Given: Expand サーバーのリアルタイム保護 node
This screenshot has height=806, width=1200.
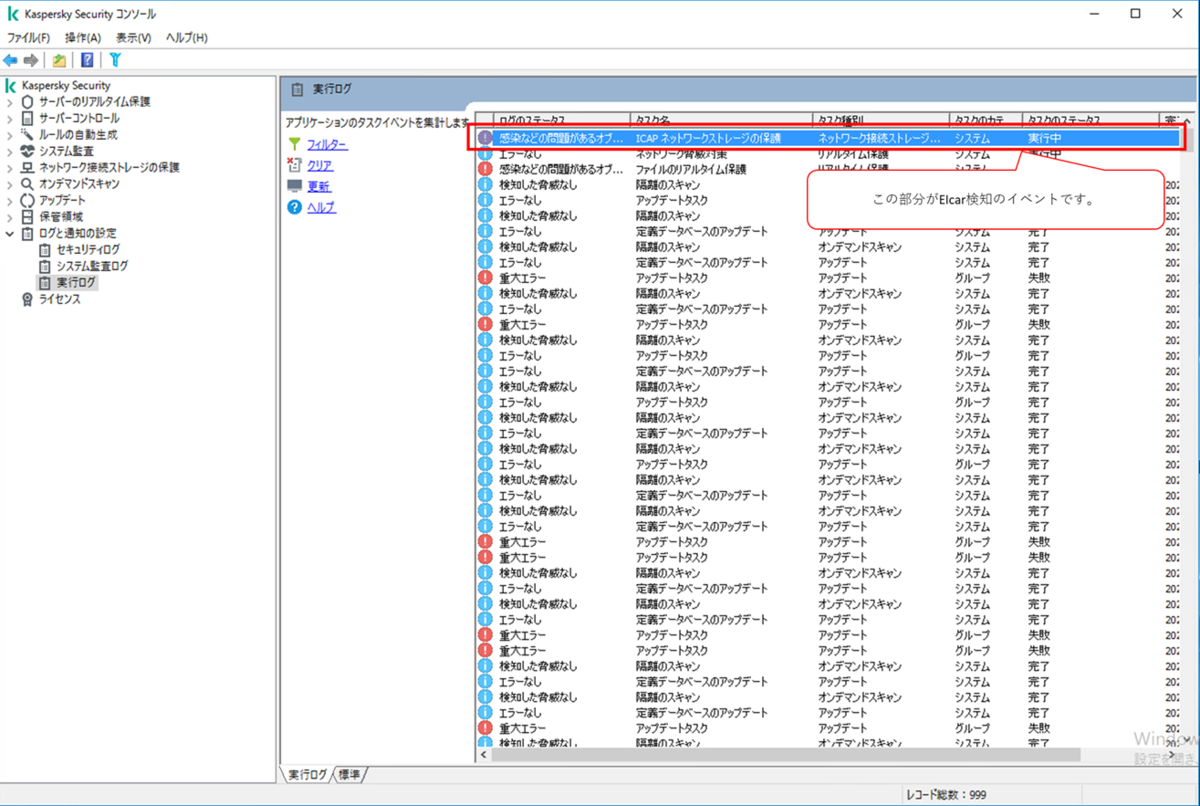Looking at the screenshot, I should tap(10, 102).
